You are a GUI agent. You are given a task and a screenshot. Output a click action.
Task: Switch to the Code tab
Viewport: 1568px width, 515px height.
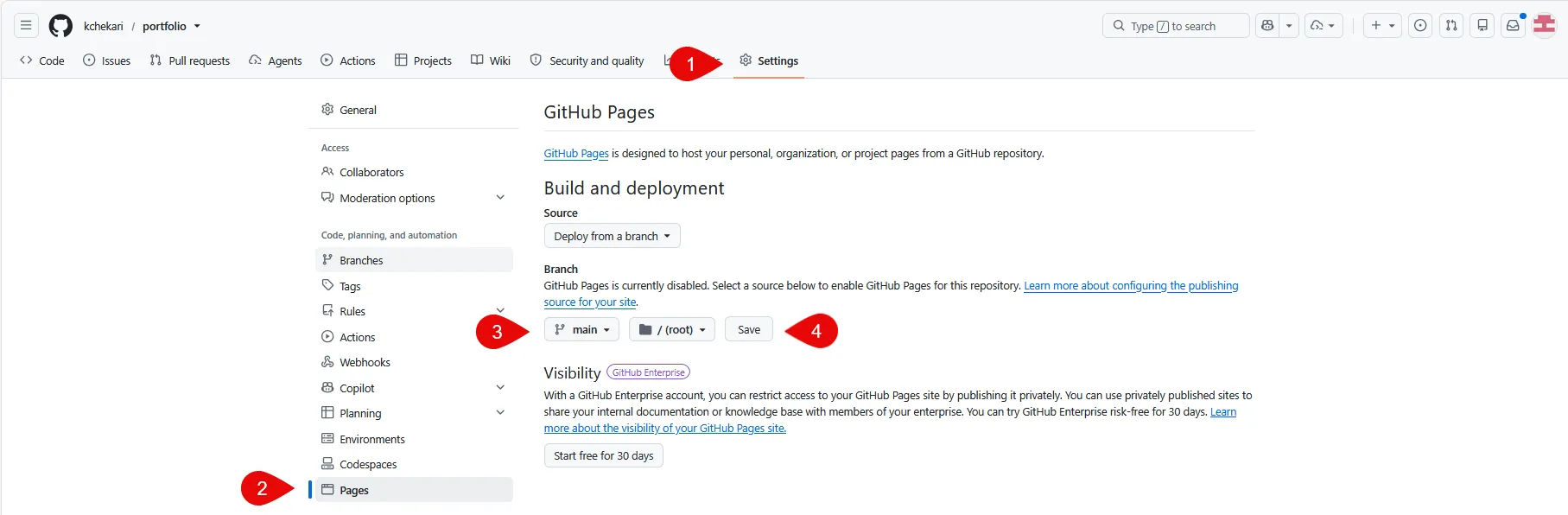click(x=42, y=60)
